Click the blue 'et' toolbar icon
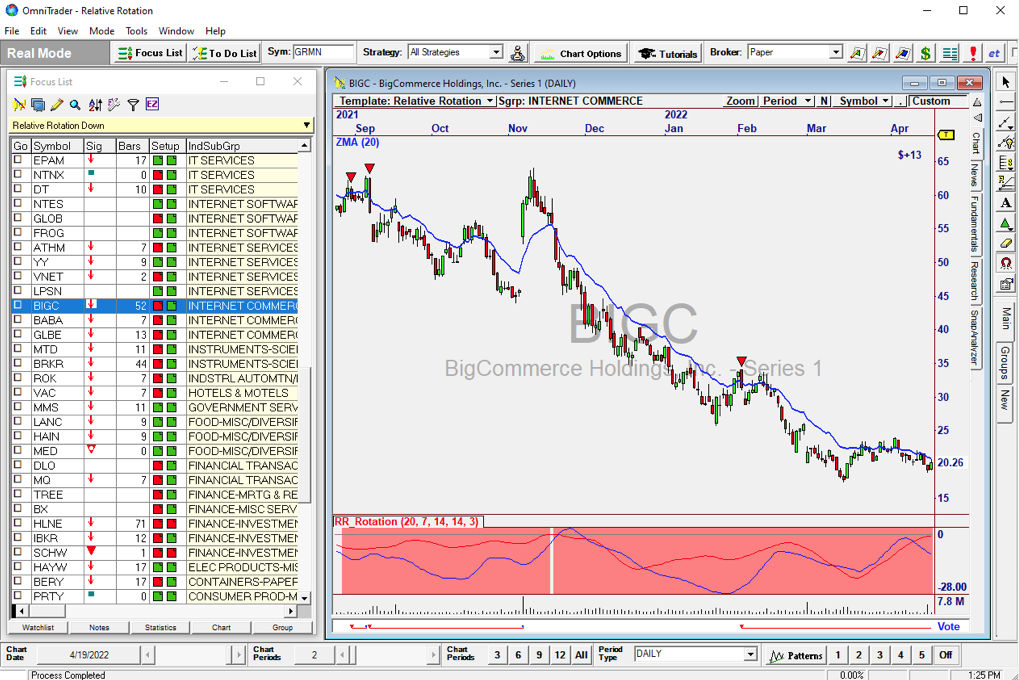 [994, 53]
